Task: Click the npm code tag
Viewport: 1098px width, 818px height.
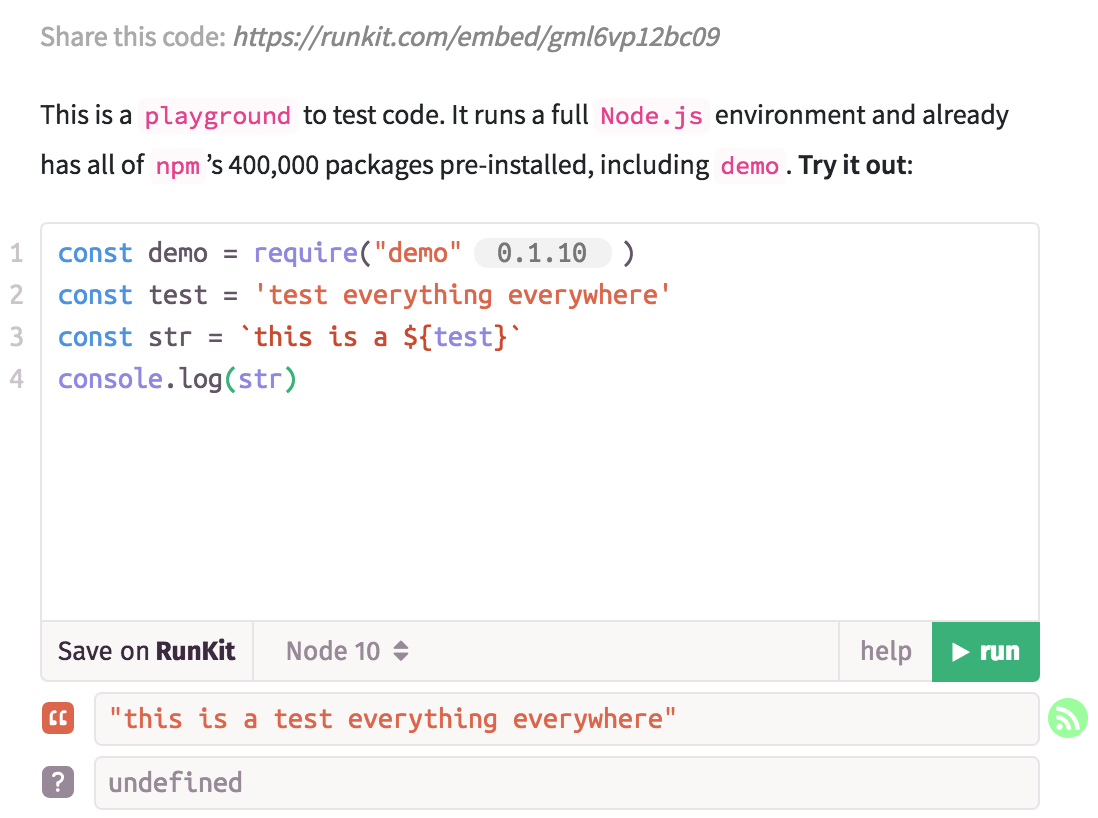Action: pyautogui.click(x=178, y=166)
